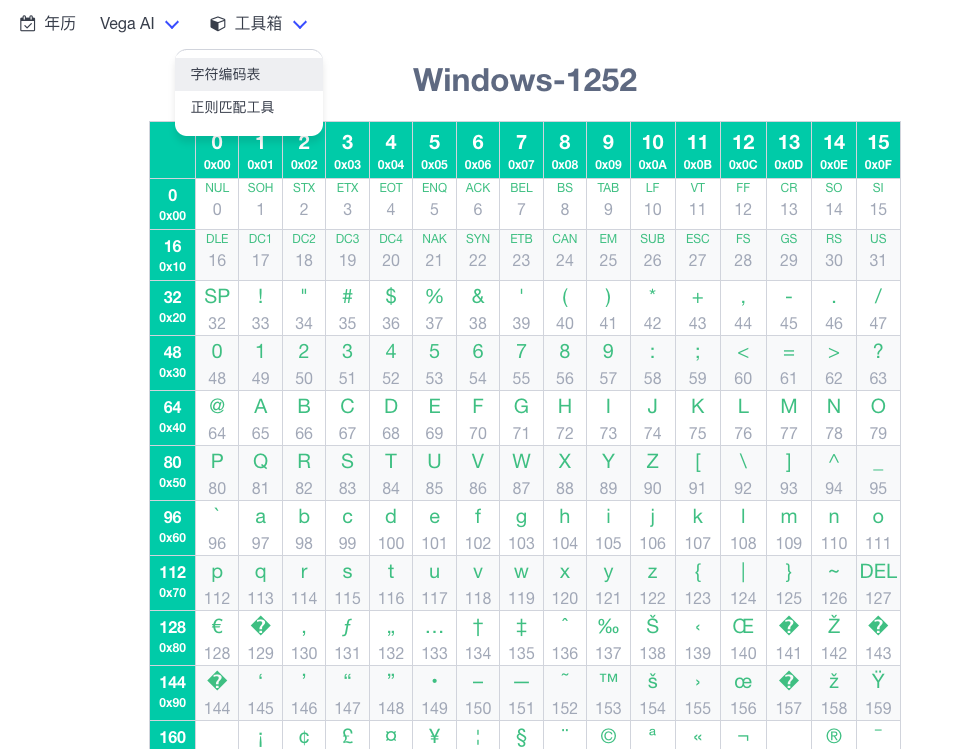954x749 pixels.
Task: Click the undefined character cell with code 129
Action: [260, 638]
